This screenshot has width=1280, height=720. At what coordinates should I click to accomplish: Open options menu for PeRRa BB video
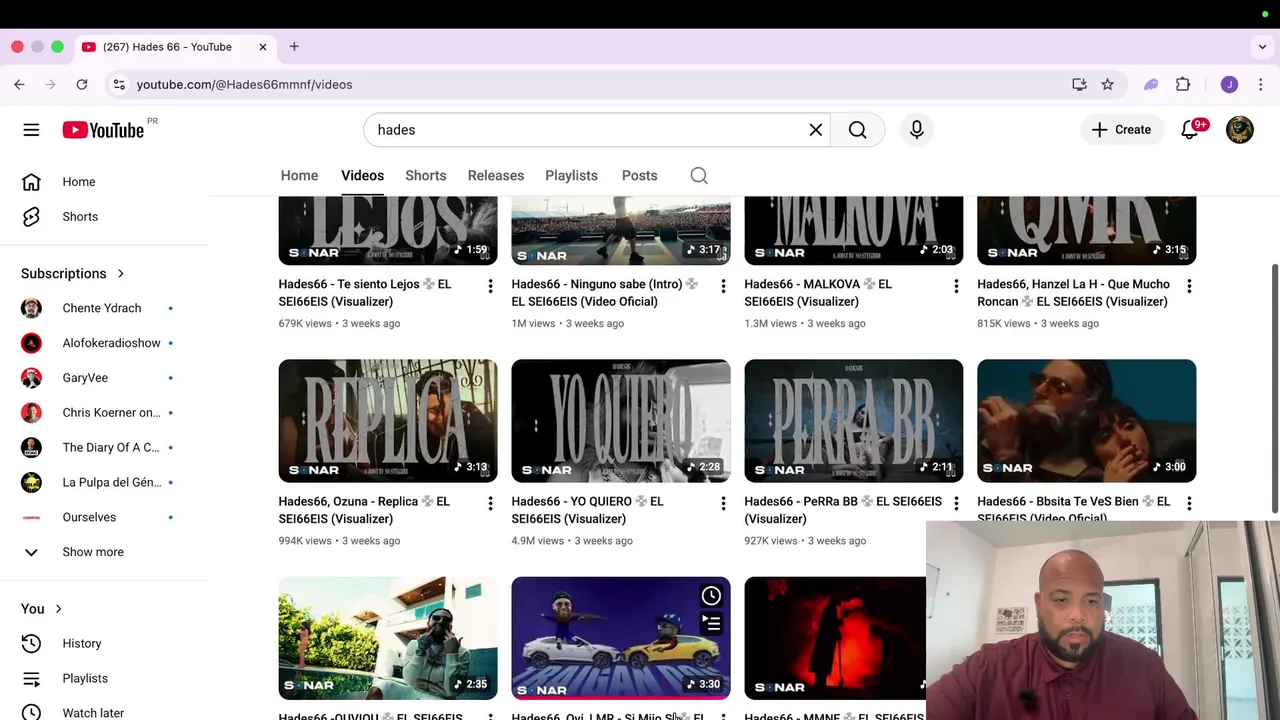956,503
